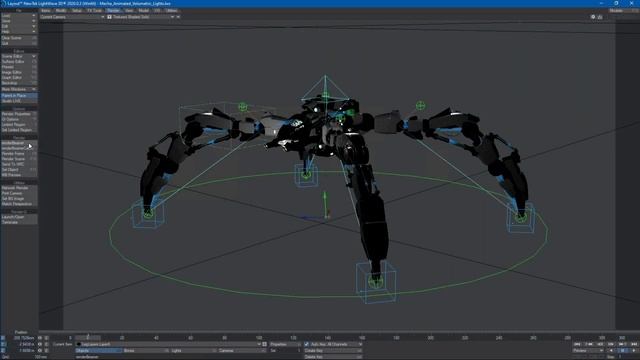Viewport: 640px width, 360px height.
Task: Switch to the Modify tab
Action: [x=61, y=11]
